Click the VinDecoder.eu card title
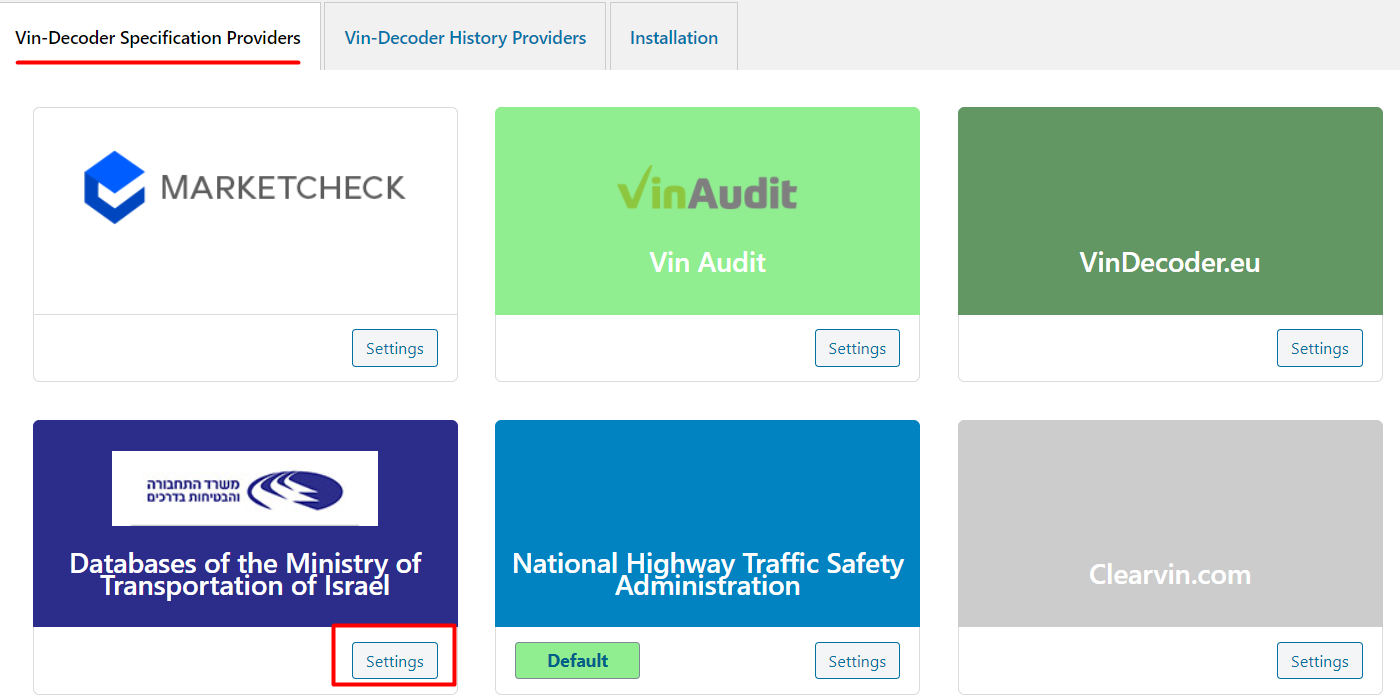This screenshot has width=1400, height=700. [x=1169, y=262]
